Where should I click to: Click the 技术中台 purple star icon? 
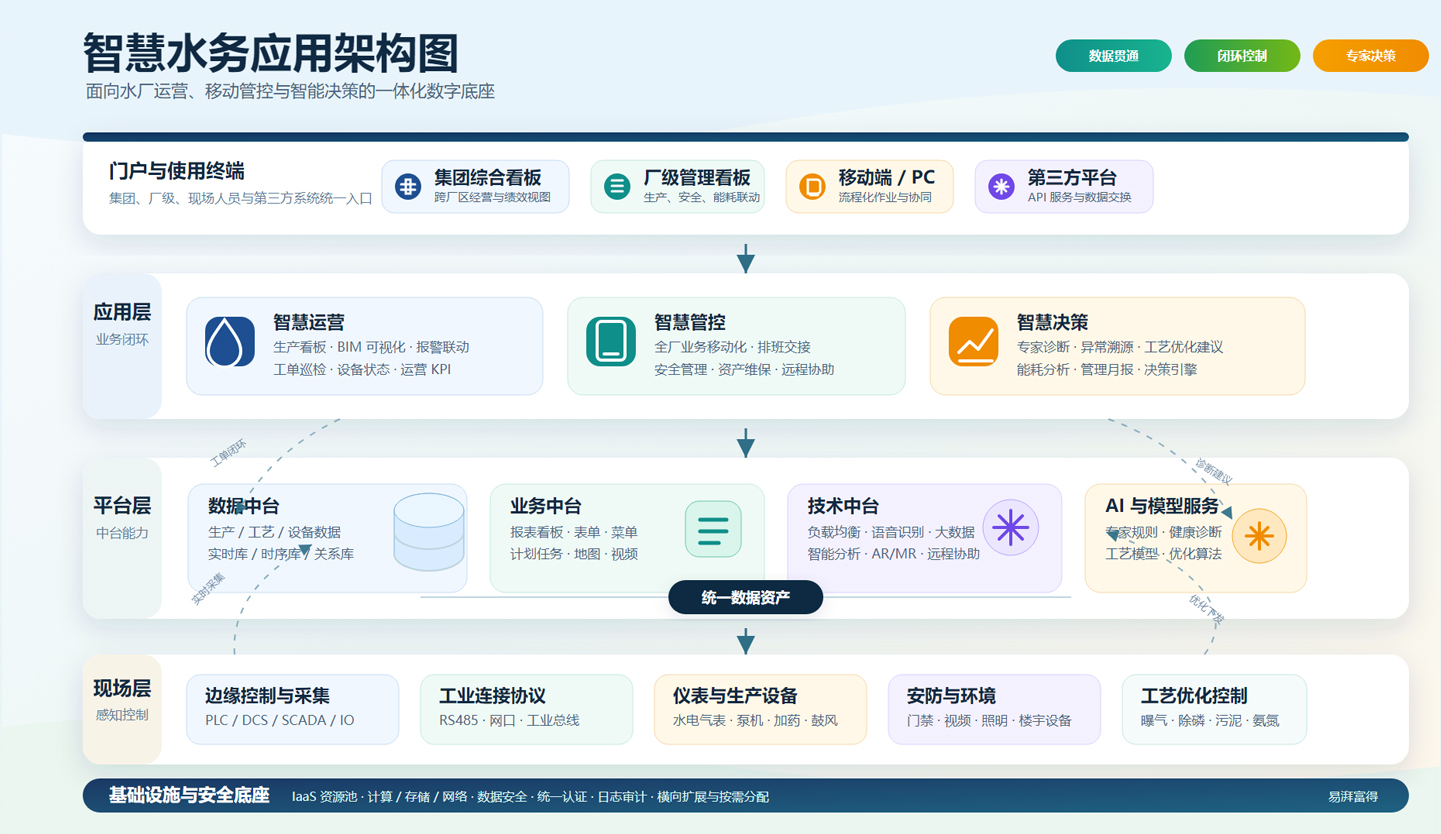[x=1011, y=527]
